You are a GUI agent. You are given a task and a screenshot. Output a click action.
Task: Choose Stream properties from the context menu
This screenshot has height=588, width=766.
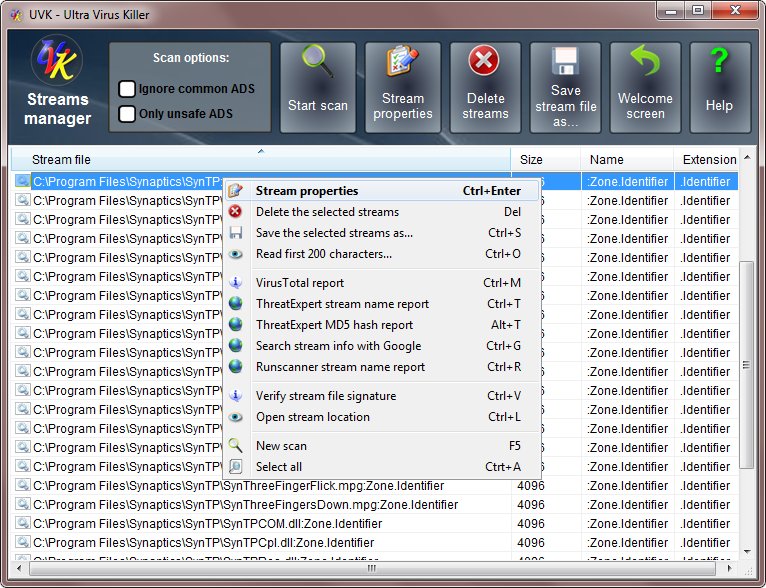[x=382, y=190]
